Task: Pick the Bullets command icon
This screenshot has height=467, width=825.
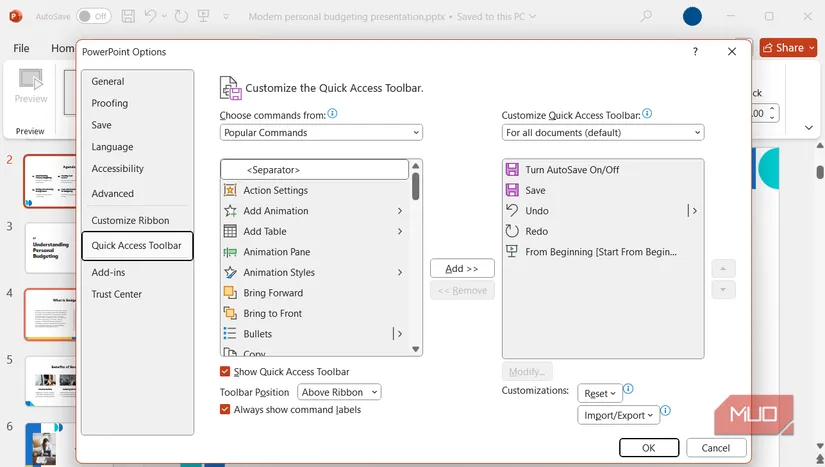Action: click(230, 333)
